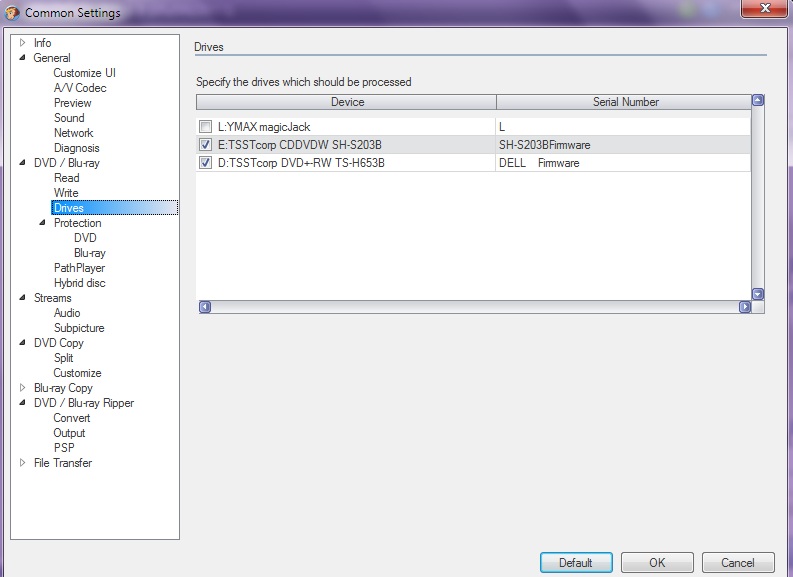Confirm settings with the OK button
793x577 pixels.
(657, 562)
